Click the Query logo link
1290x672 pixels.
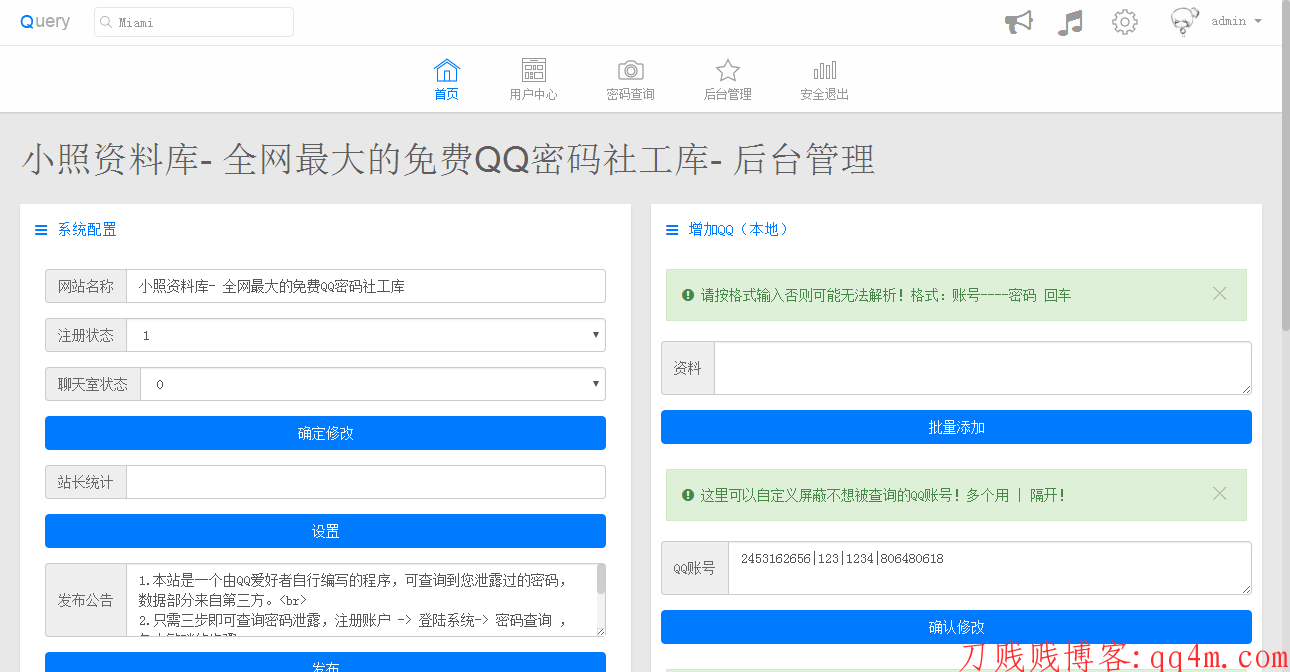point(45,21)
